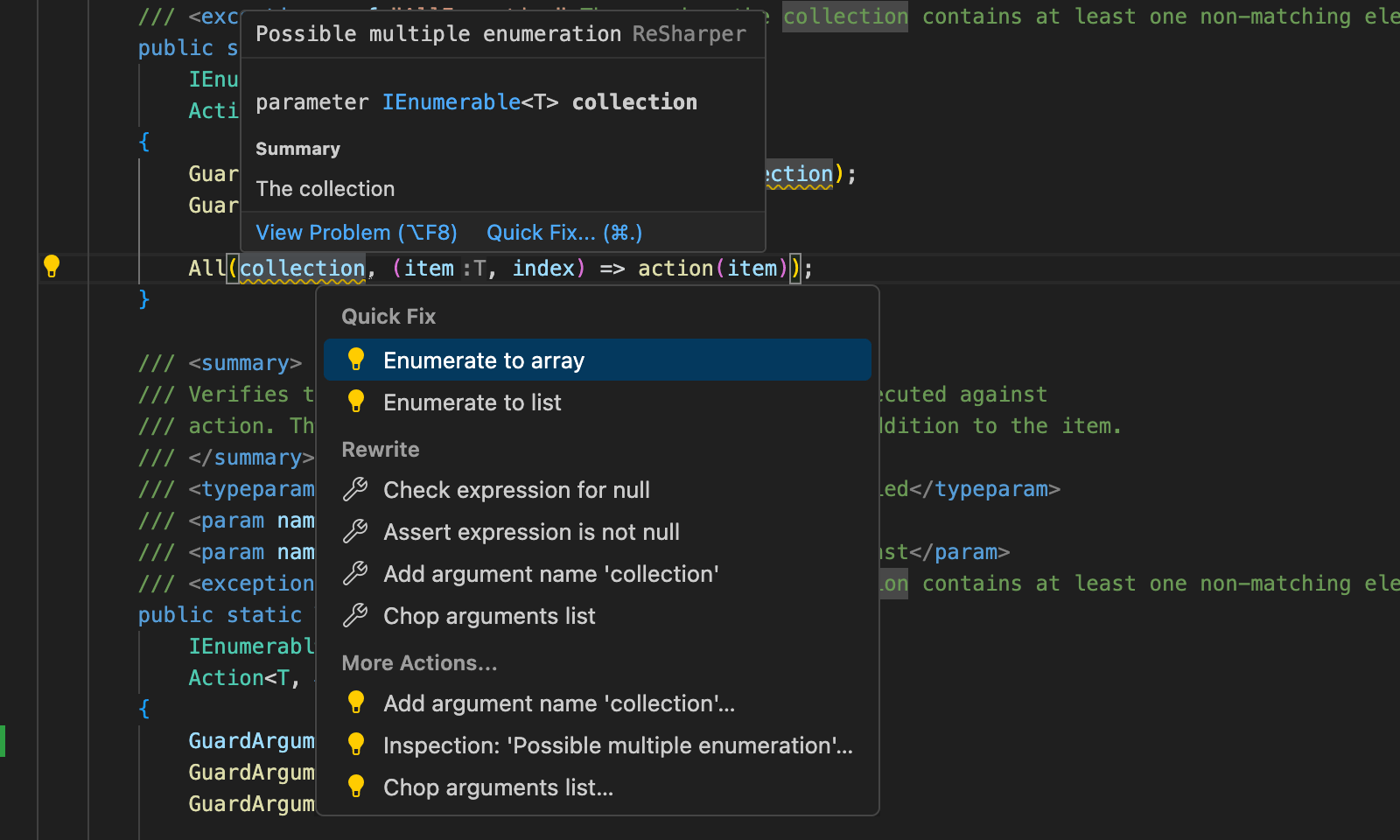The width and height of the screenshot is (1400, 840).
Task: Open Chop arguments list... submenu
Action: [x=498, y=787]
